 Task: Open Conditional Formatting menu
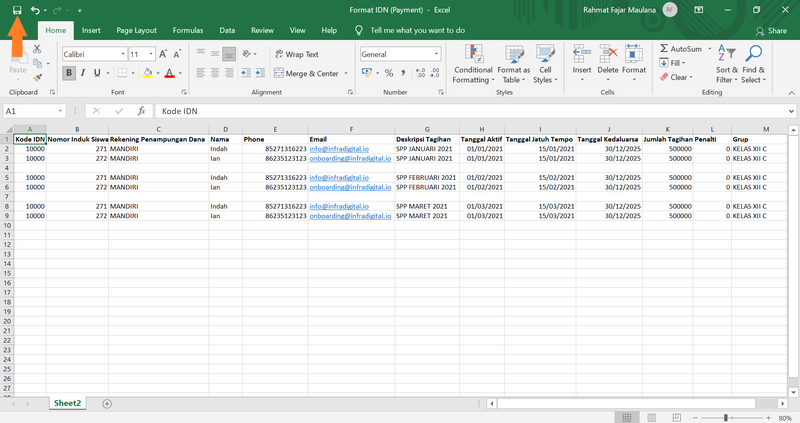click(x=473, y=64)
